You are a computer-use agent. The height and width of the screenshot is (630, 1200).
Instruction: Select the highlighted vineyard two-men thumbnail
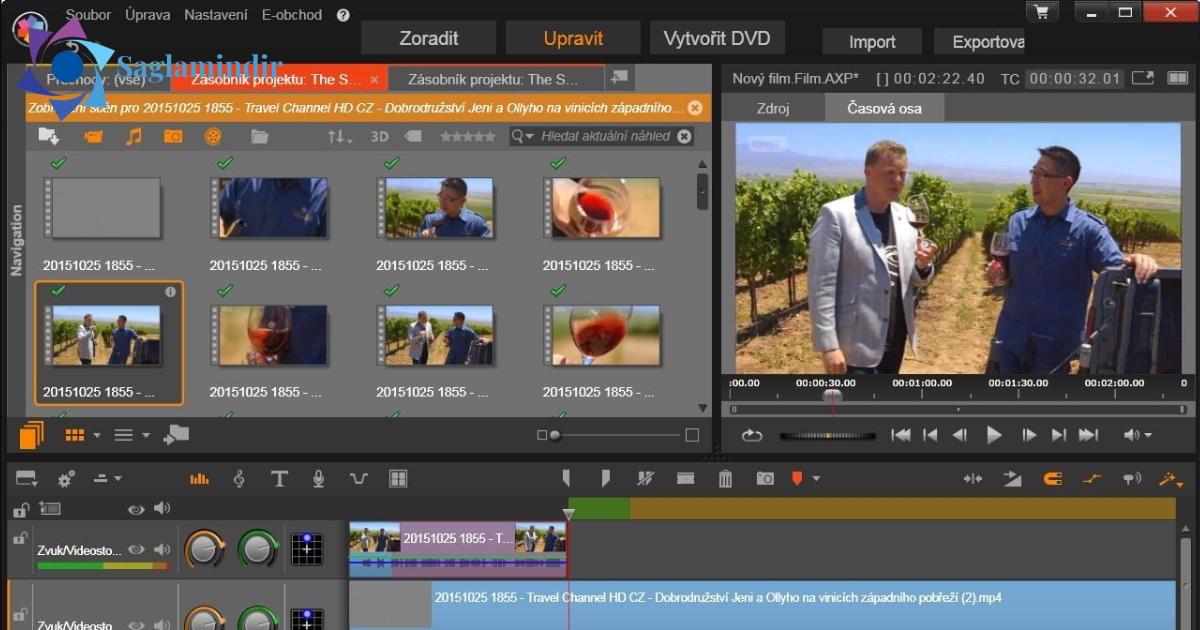[x=110, y=343]
